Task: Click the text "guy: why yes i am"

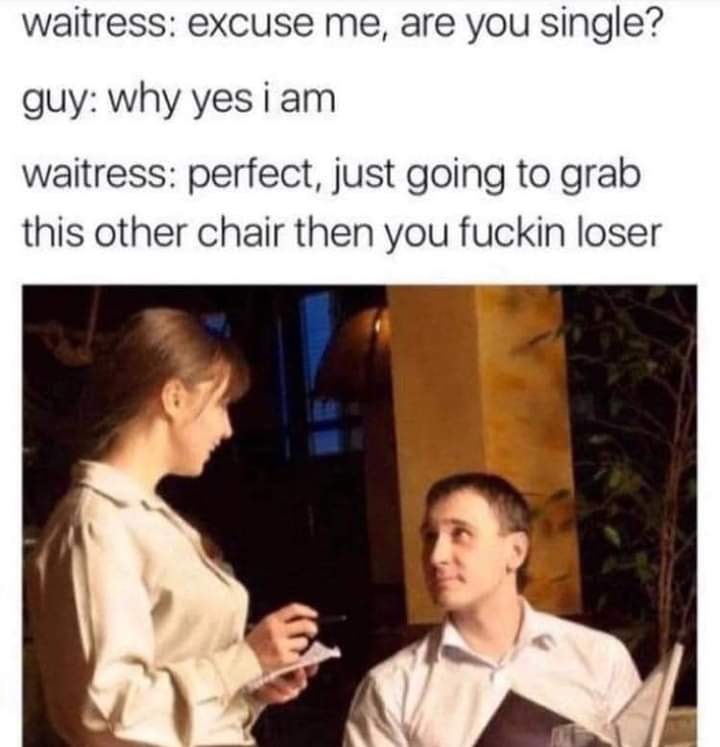Action: [x=180, y=103]
